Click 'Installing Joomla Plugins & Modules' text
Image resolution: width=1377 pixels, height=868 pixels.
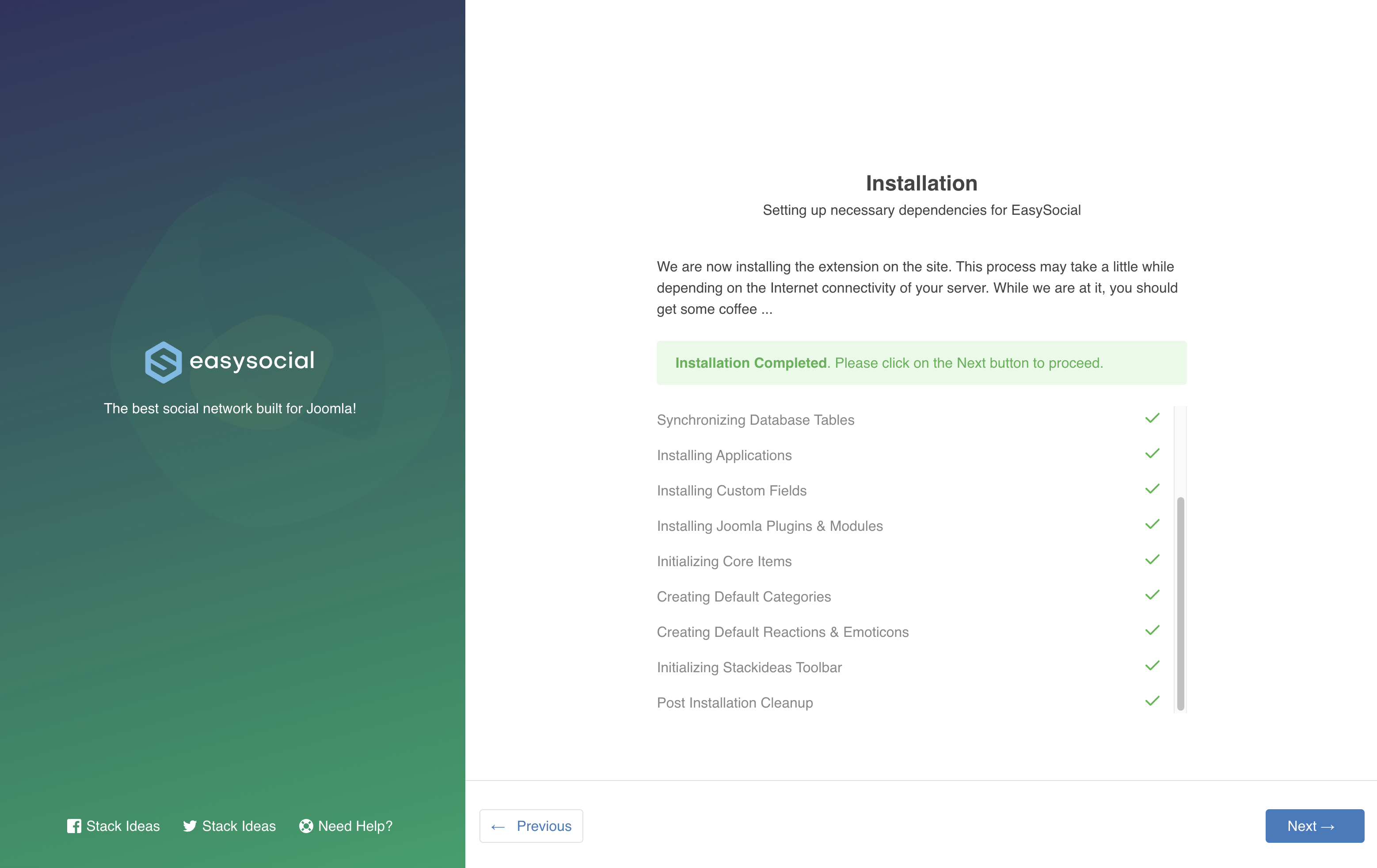coord(770,526)
